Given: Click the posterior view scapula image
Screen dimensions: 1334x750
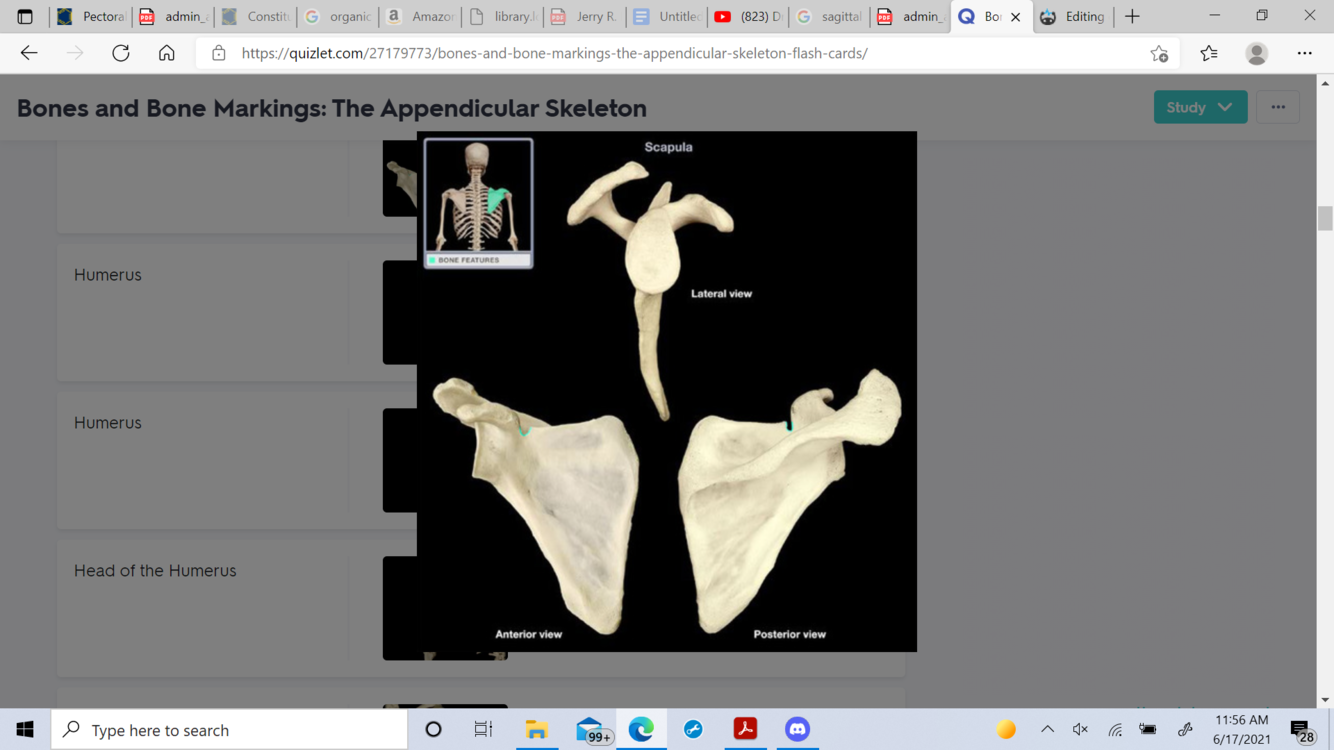Looking at the screenshot, I should click(x=790, y=500).
